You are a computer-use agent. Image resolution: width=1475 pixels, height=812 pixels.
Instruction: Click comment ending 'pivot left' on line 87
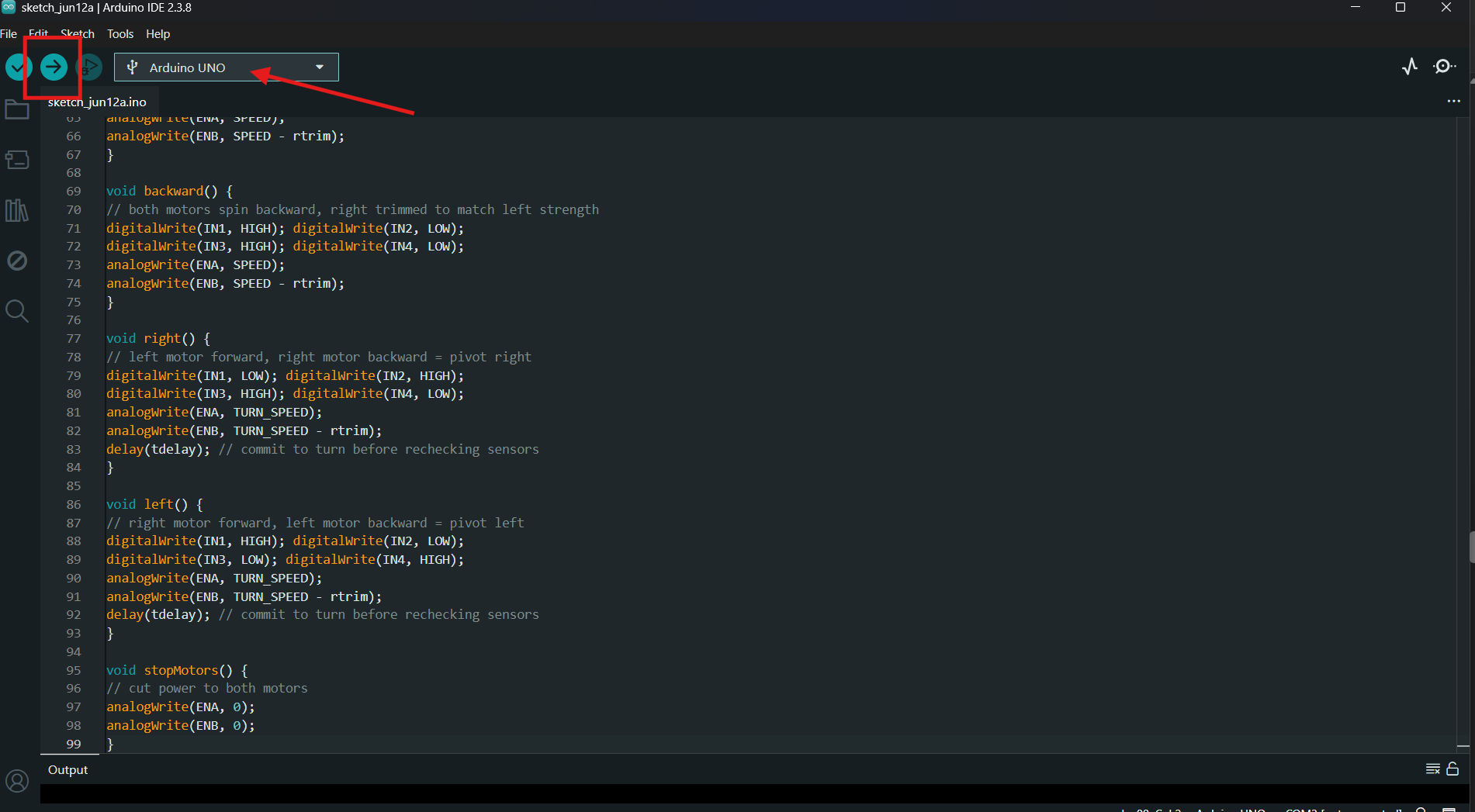coord(315,523)
